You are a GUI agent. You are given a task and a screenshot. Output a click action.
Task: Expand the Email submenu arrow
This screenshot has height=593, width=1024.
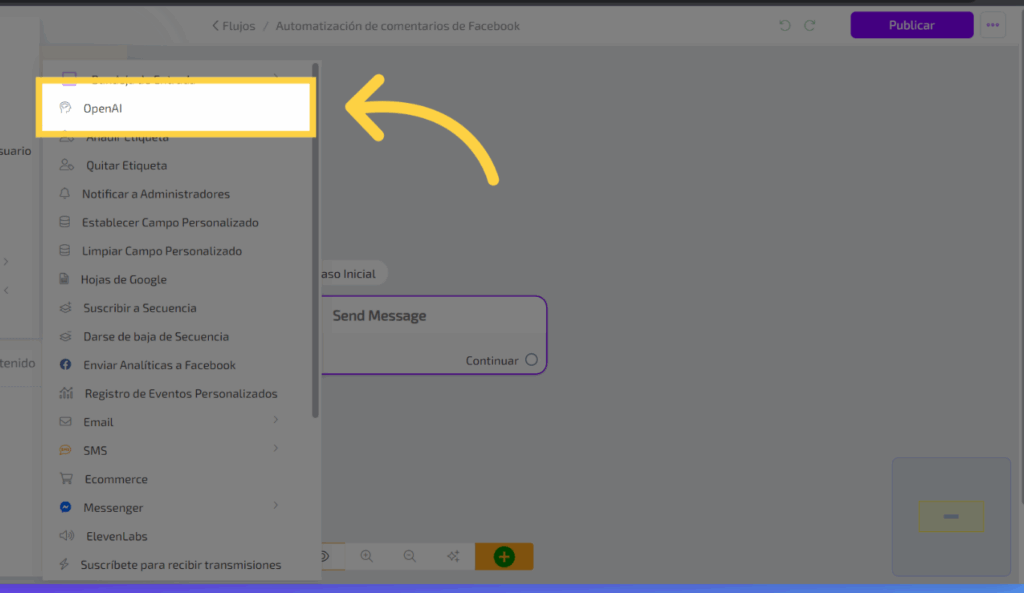tap(275, 421)
